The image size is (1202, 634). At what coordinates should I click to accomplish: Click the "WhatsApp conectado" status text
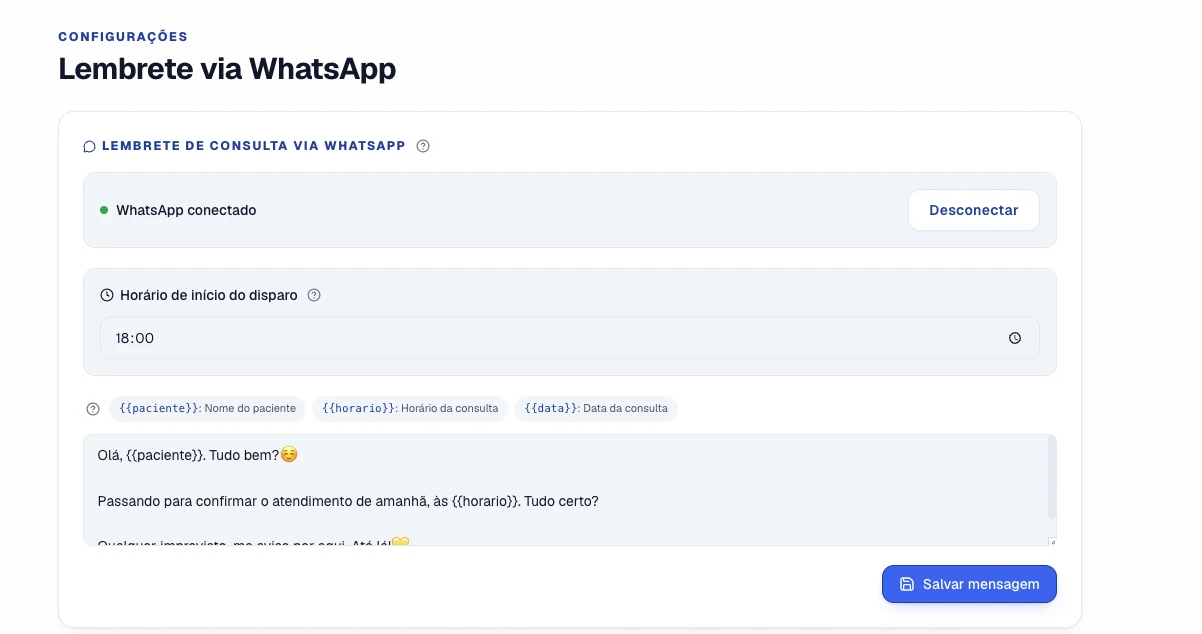click(x=186, y=210)
